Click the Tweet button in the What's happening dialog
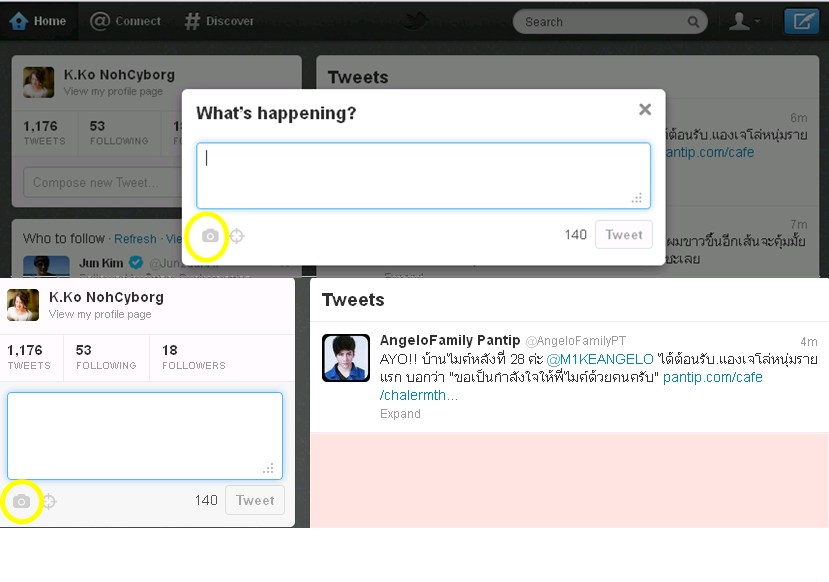The width and height of the screenshot is (829, 582). [624, 235]
